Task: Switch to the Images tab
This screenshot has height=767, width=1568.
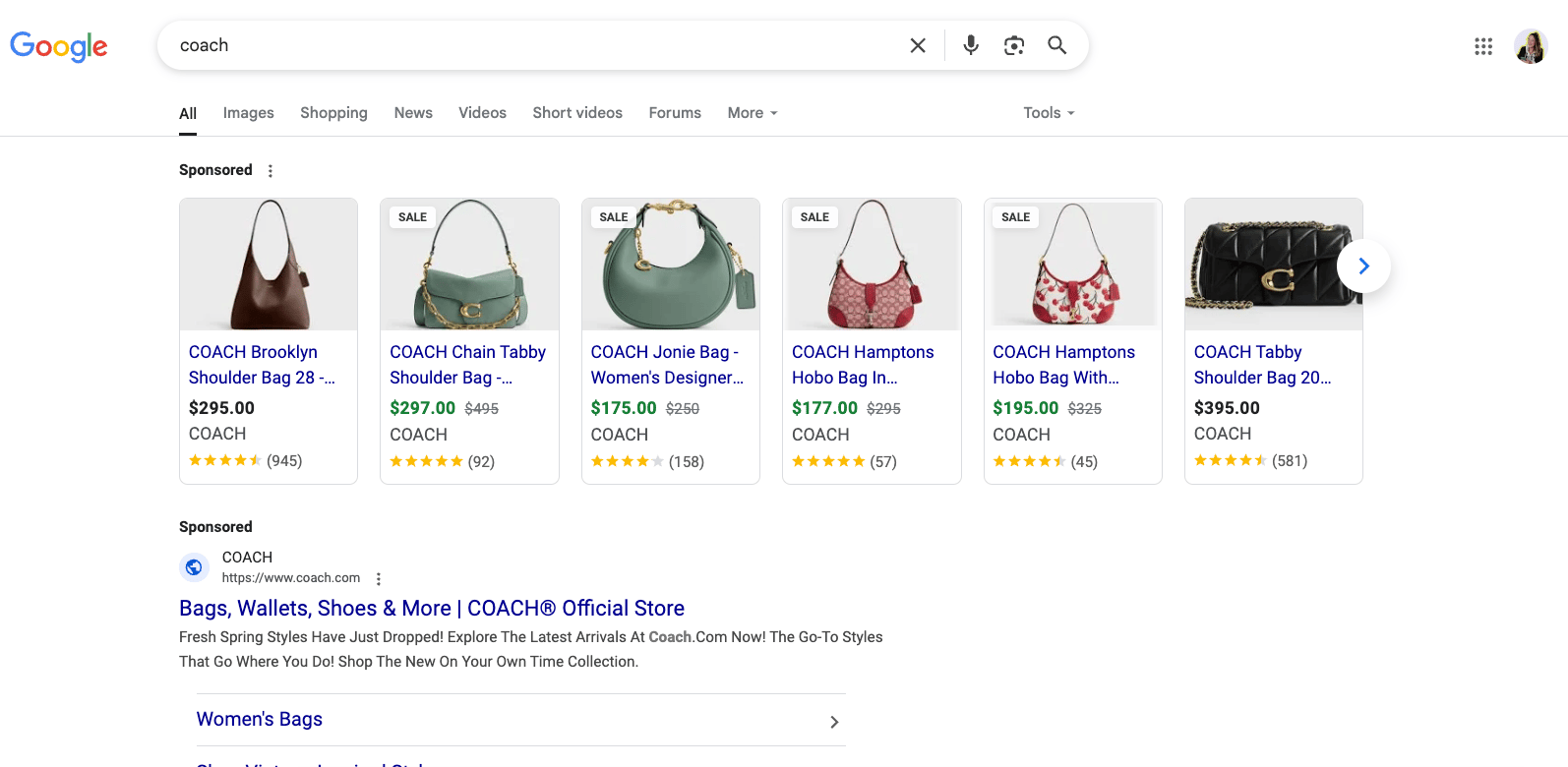Action: coord(248,113)
